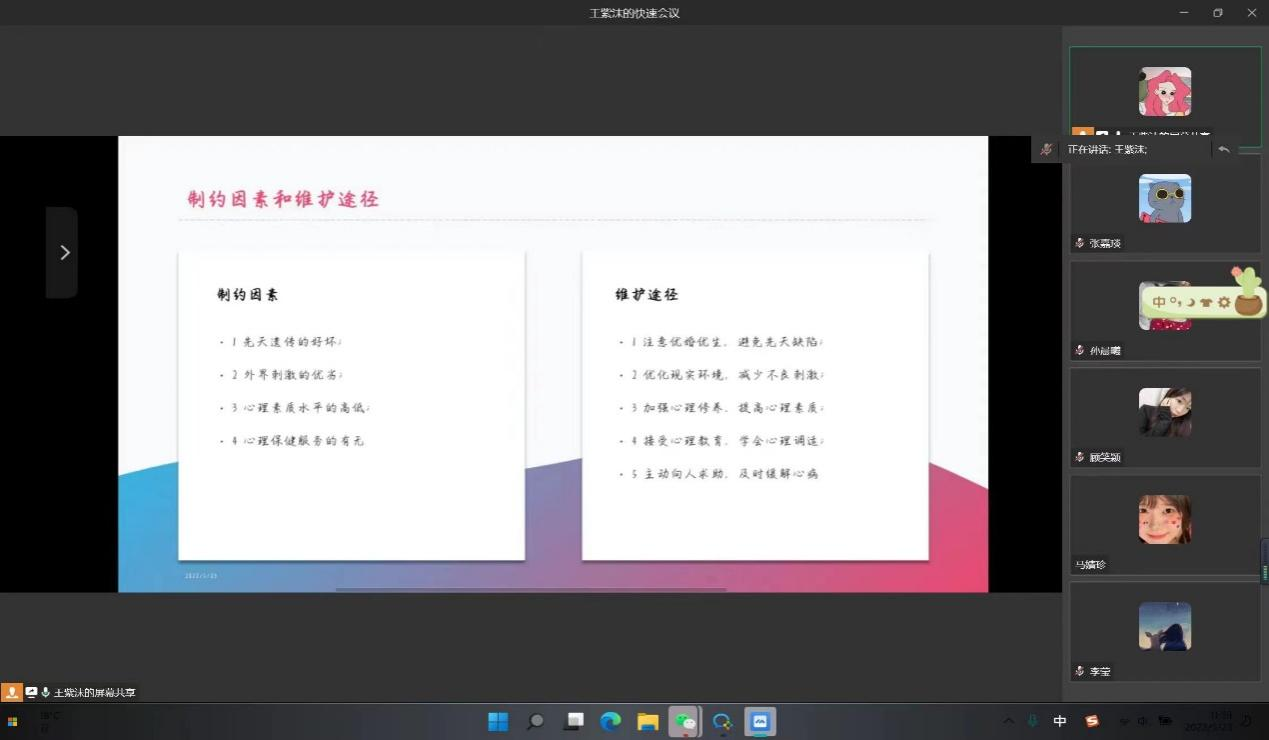The height and width of the screenshot is (740, 1269).
Task: Click muted mic icon next to 李莹
Action: tap(1079, 672)
